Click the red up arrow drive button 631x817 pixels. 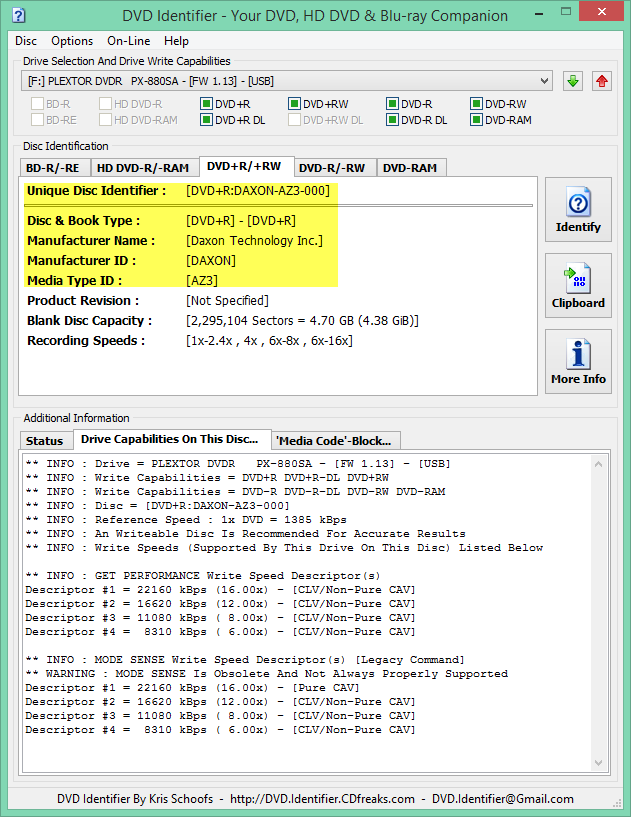pyautogui.click(x=602, y=81)
